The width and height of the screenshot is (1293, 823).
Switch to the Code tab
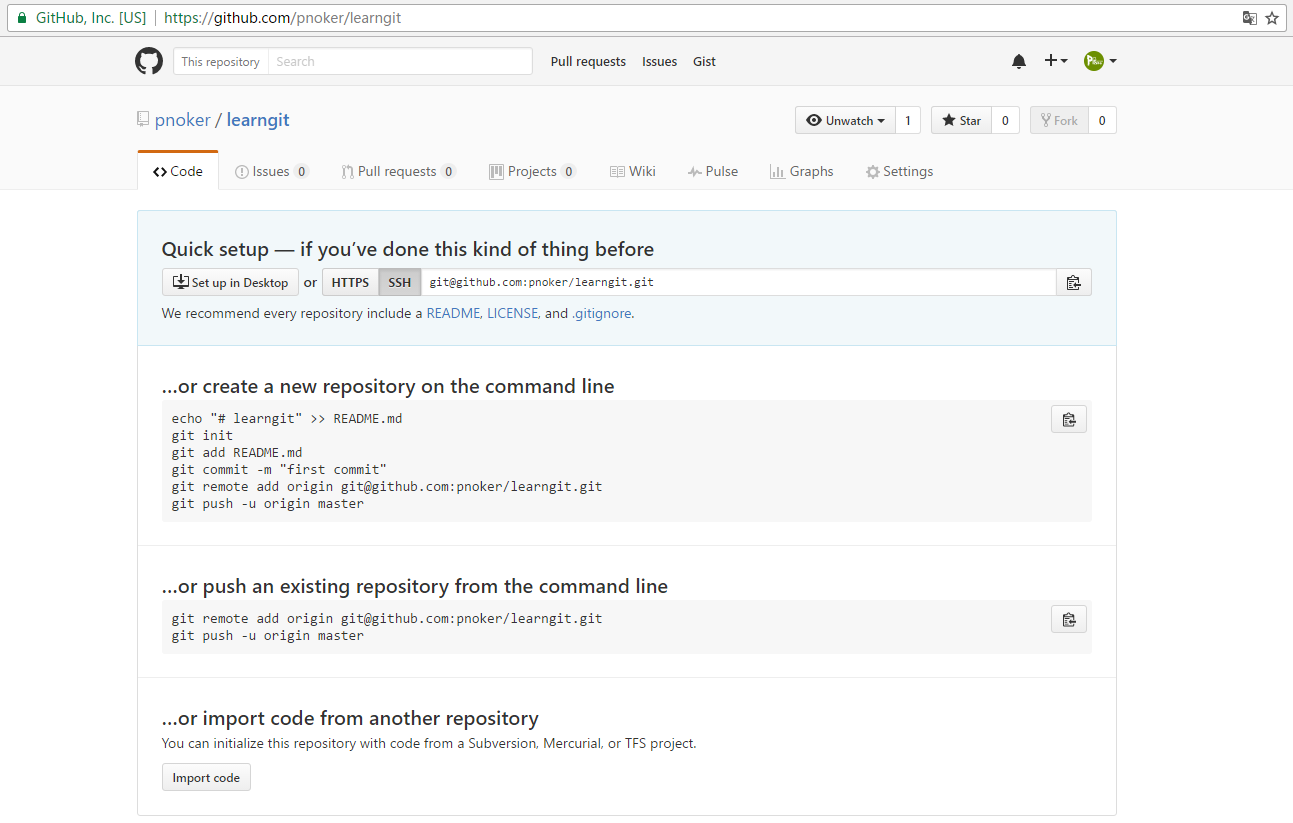[178, 171]
